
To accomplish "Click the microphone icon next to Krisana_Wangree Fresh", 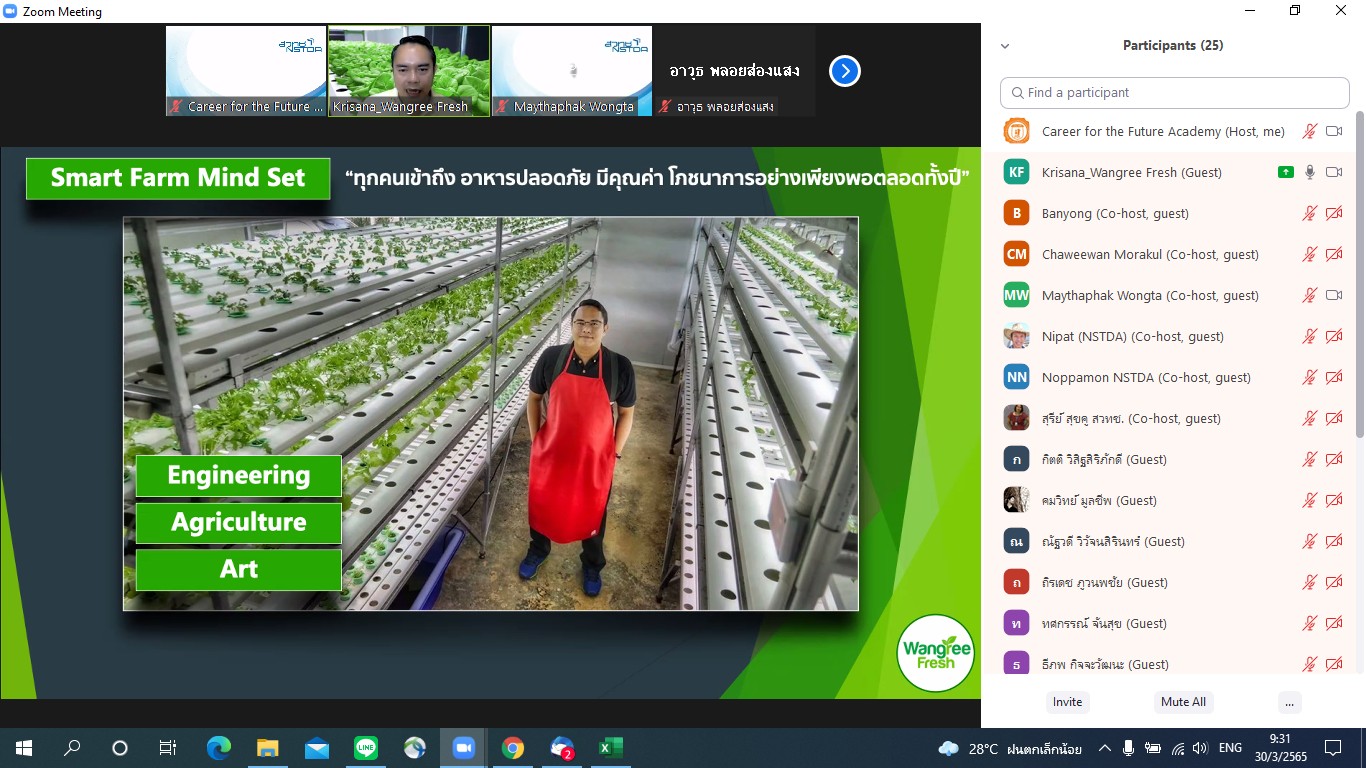I will click(x=1309, y=172).
